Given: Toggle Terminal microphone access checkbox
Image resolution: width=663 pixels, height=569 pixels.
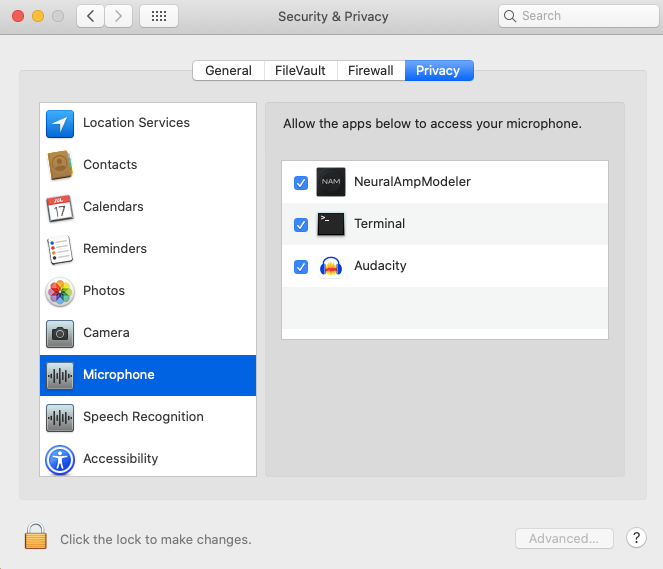Looking at the screenshot, I should (301, 225).
